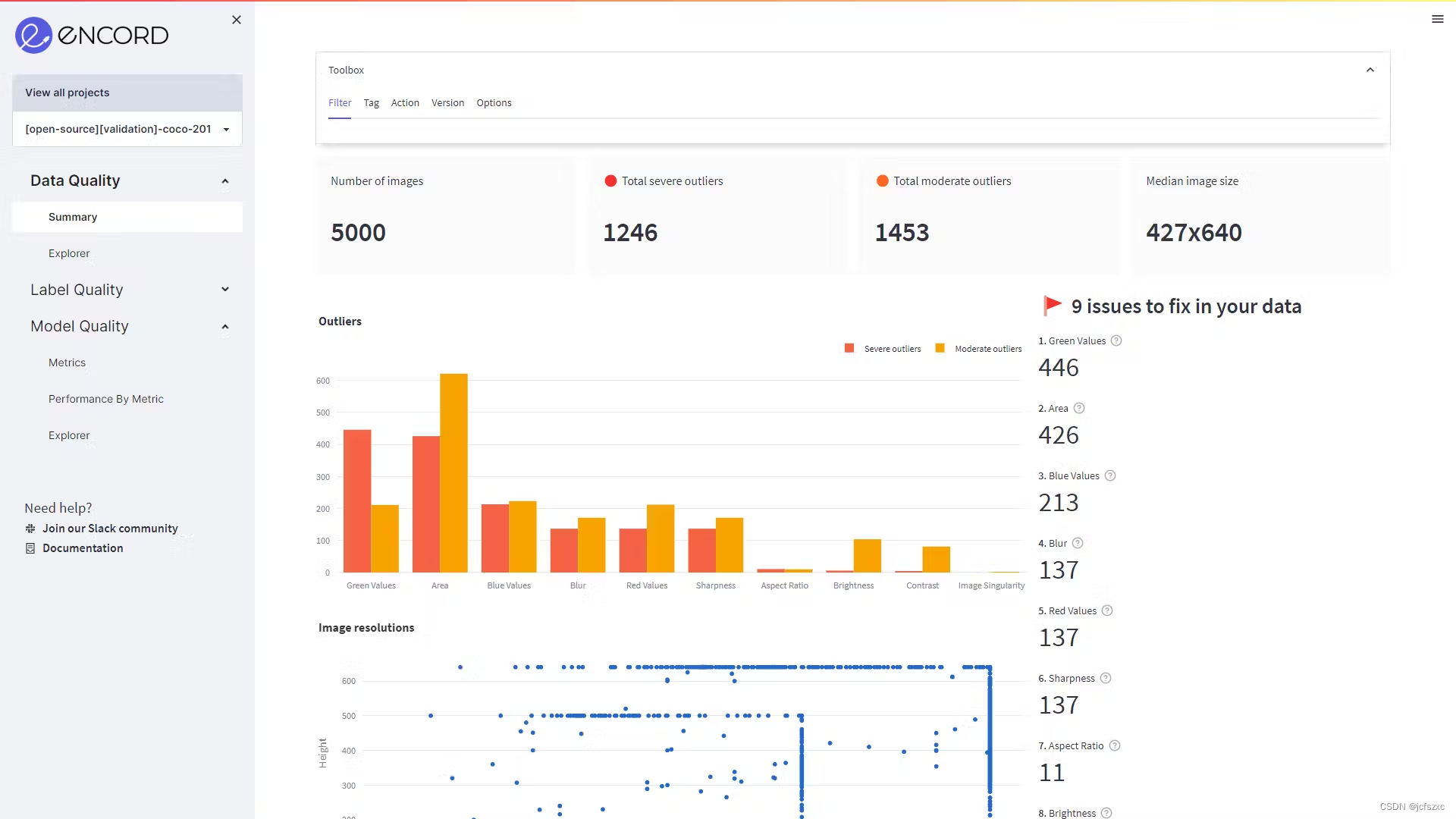This screenshot has height=819, width=1456.
Task: Click help icon next to Aspect Ratio
Action: tap(1115, 745)
